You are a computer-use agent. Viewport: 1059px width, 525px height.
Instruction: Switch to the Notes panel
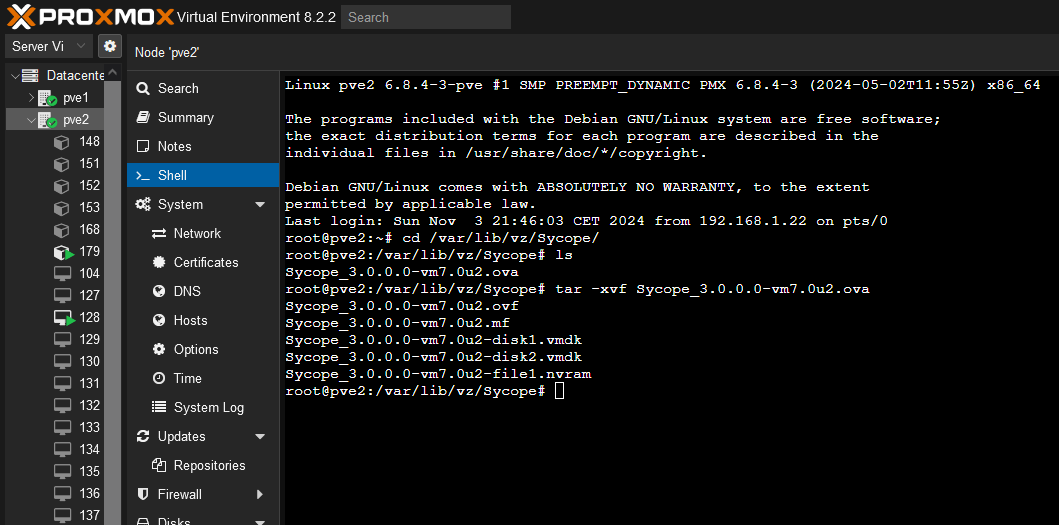tap(174, 146)
